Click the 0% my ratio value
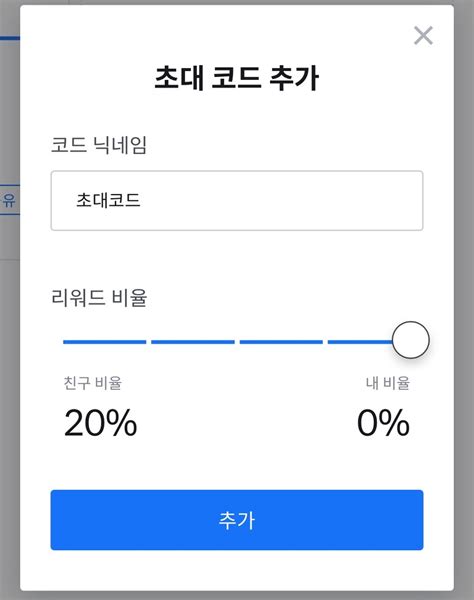 [383, 423]
